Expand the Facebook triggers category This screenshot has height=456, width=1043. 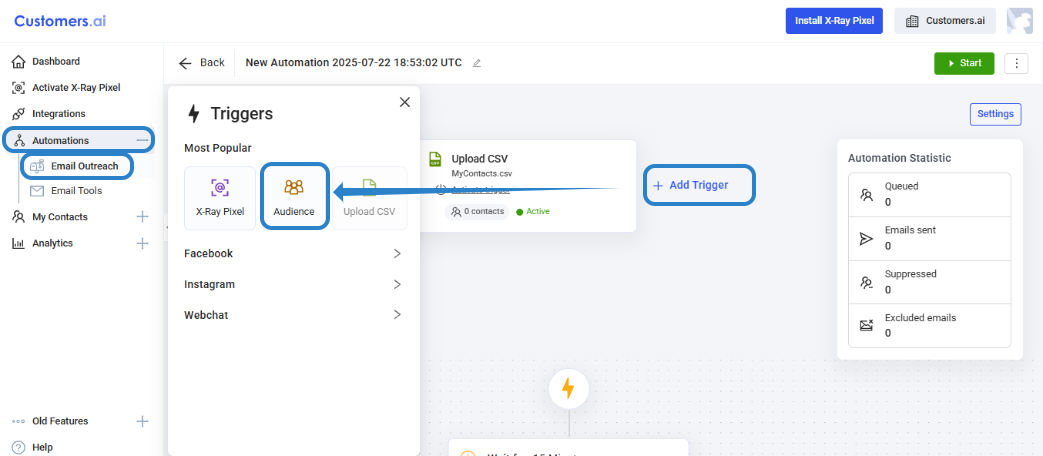click(293, 253)
